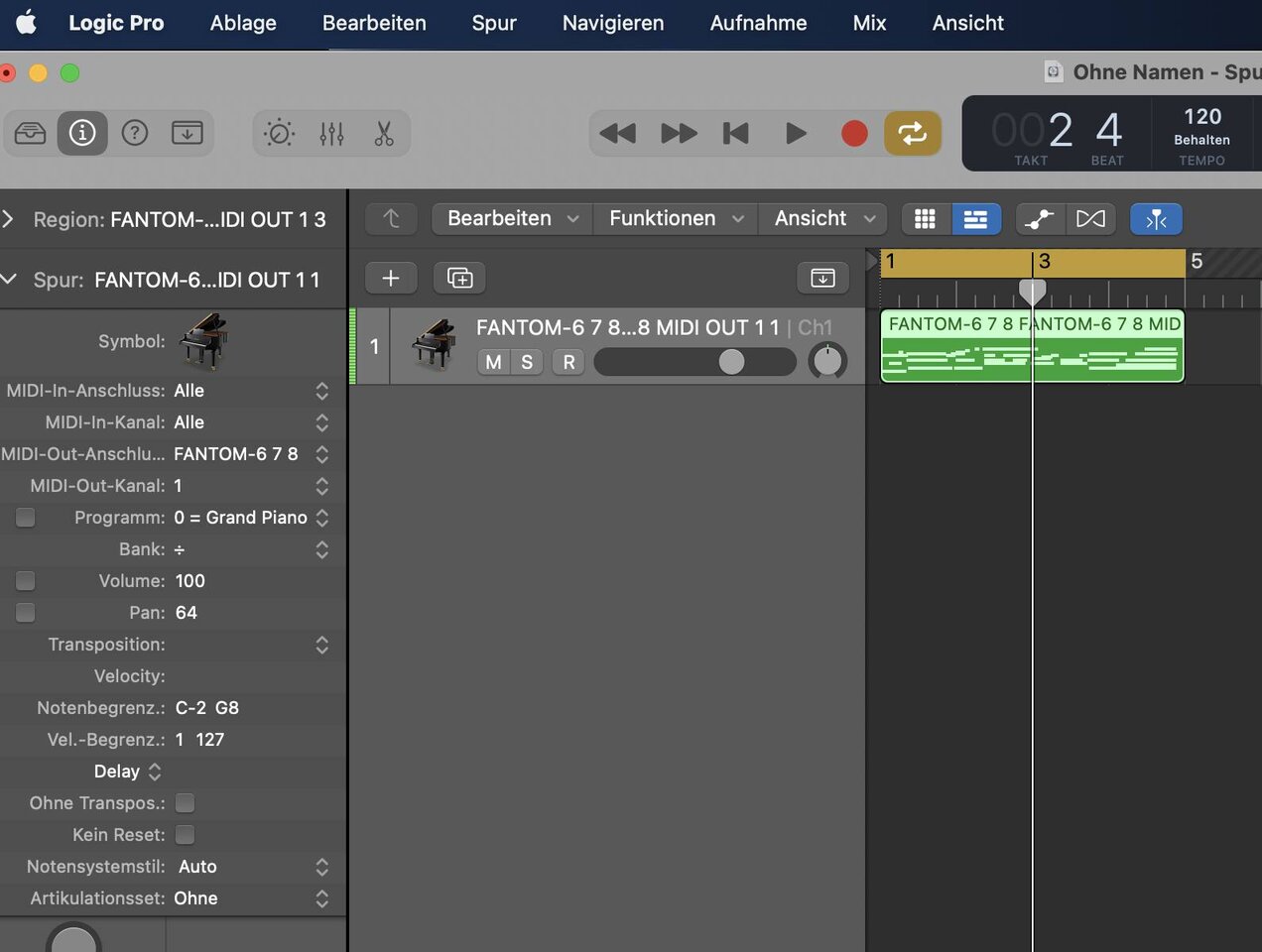1262x952 pixels.
Task: Toggle the toolbar download-tray button
Action: (x=188, y=133)
